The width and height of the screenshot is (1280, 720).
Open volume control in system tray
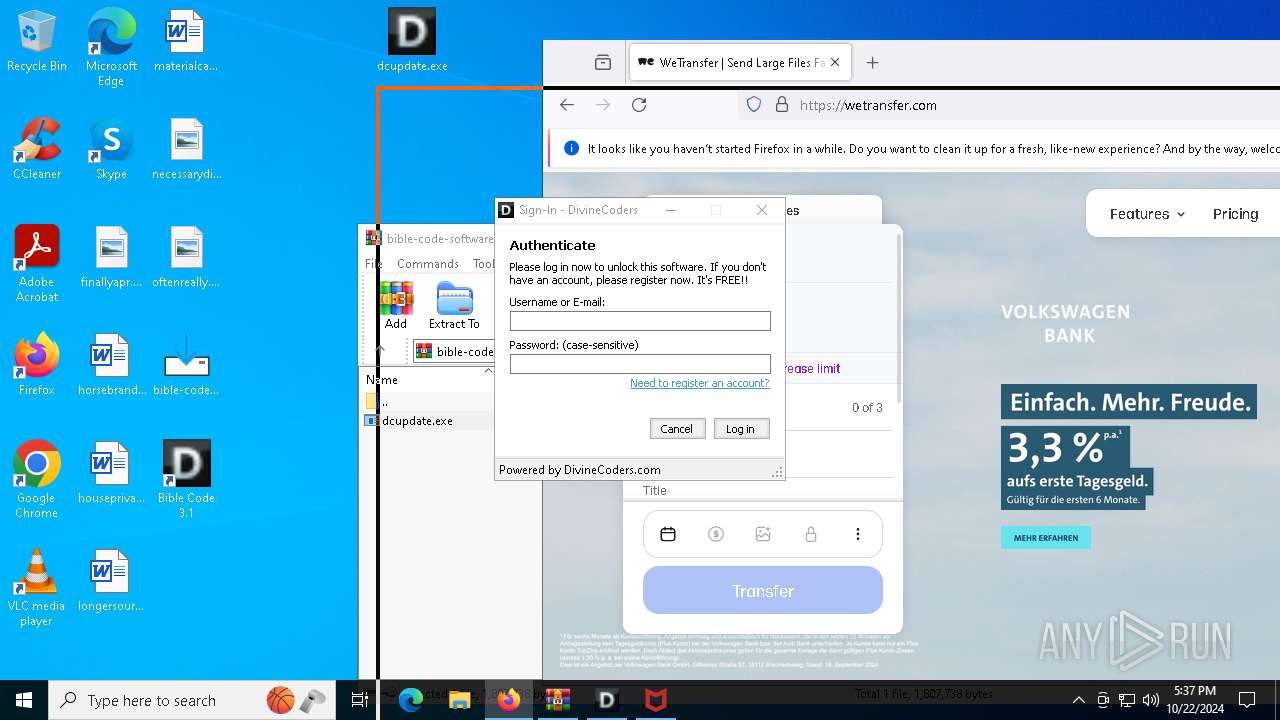pyautogui.click(x=1151, y=700)
